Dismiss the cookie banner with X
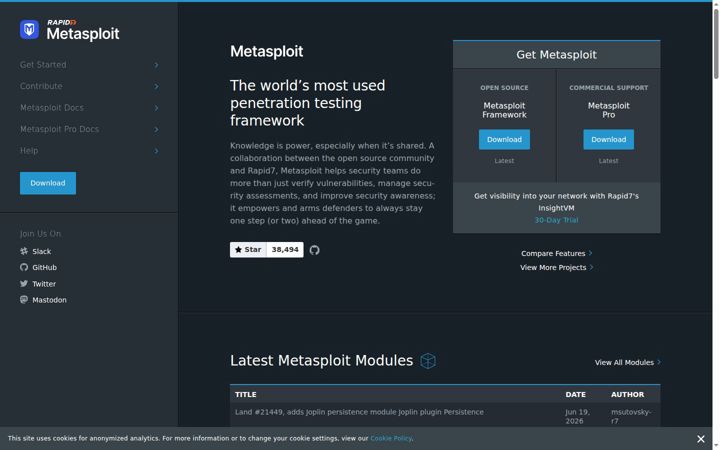This screenshot has width=720, height=450. [x=701, y=439]
